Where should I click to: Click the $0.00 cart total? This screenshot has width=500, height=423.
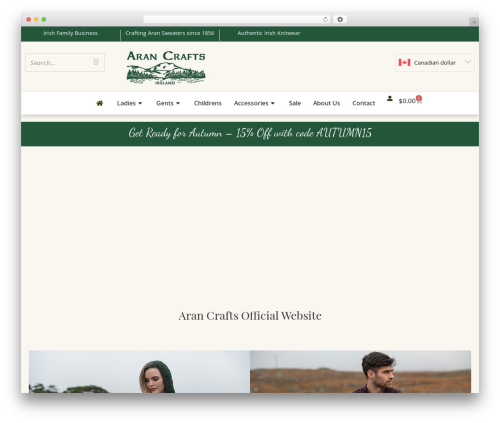[407, 101]
